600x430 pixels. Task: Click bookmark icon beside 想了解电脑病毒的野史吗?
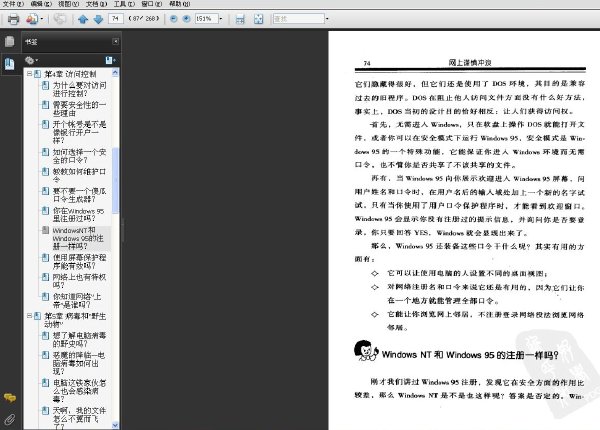tap(45, 335)
